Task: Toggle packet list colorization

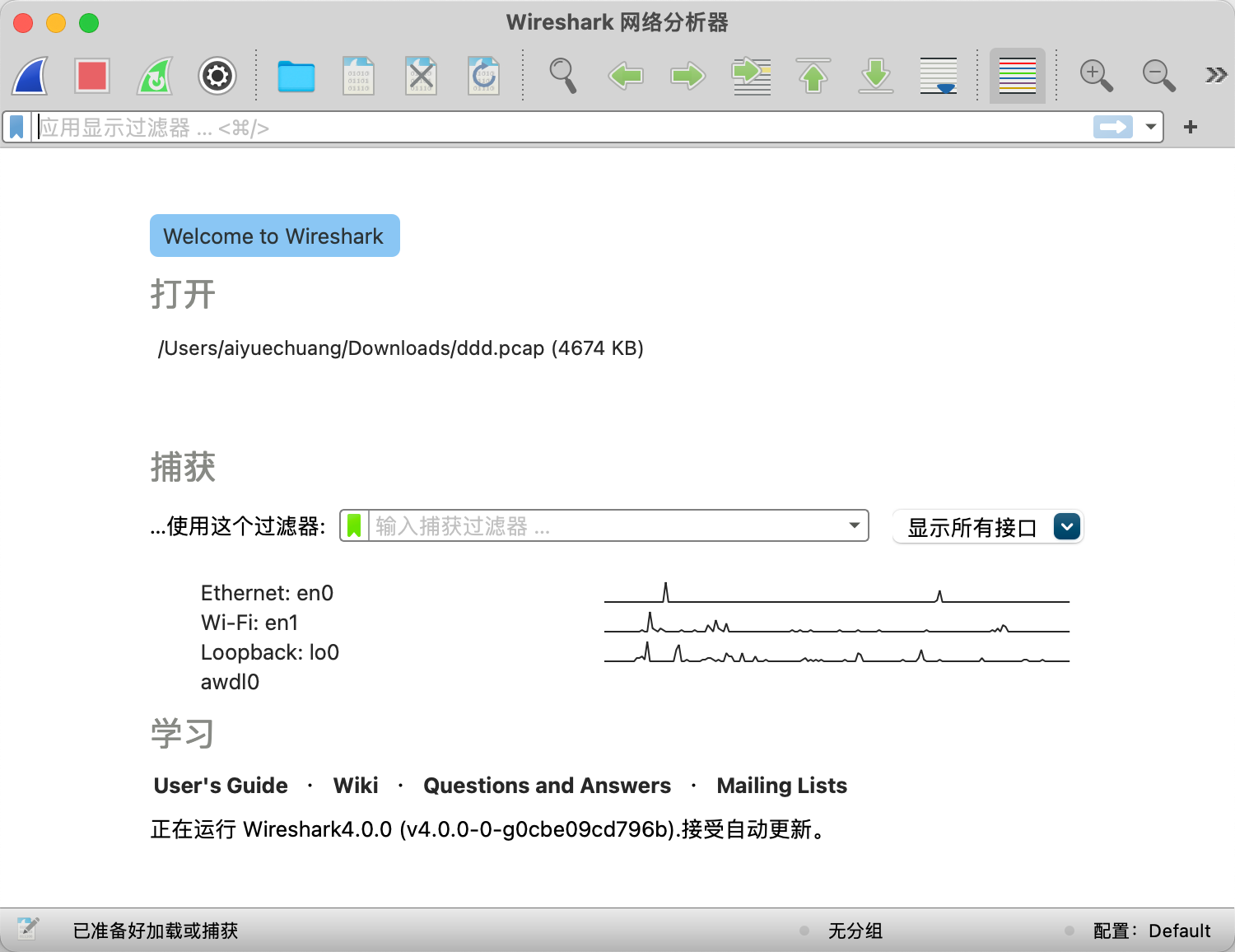Action: pos(1018,76)
